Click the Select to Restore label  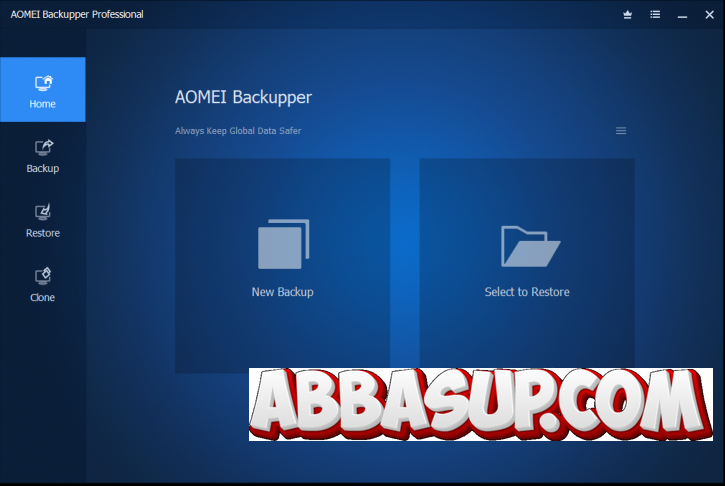(x=527, y=292)
